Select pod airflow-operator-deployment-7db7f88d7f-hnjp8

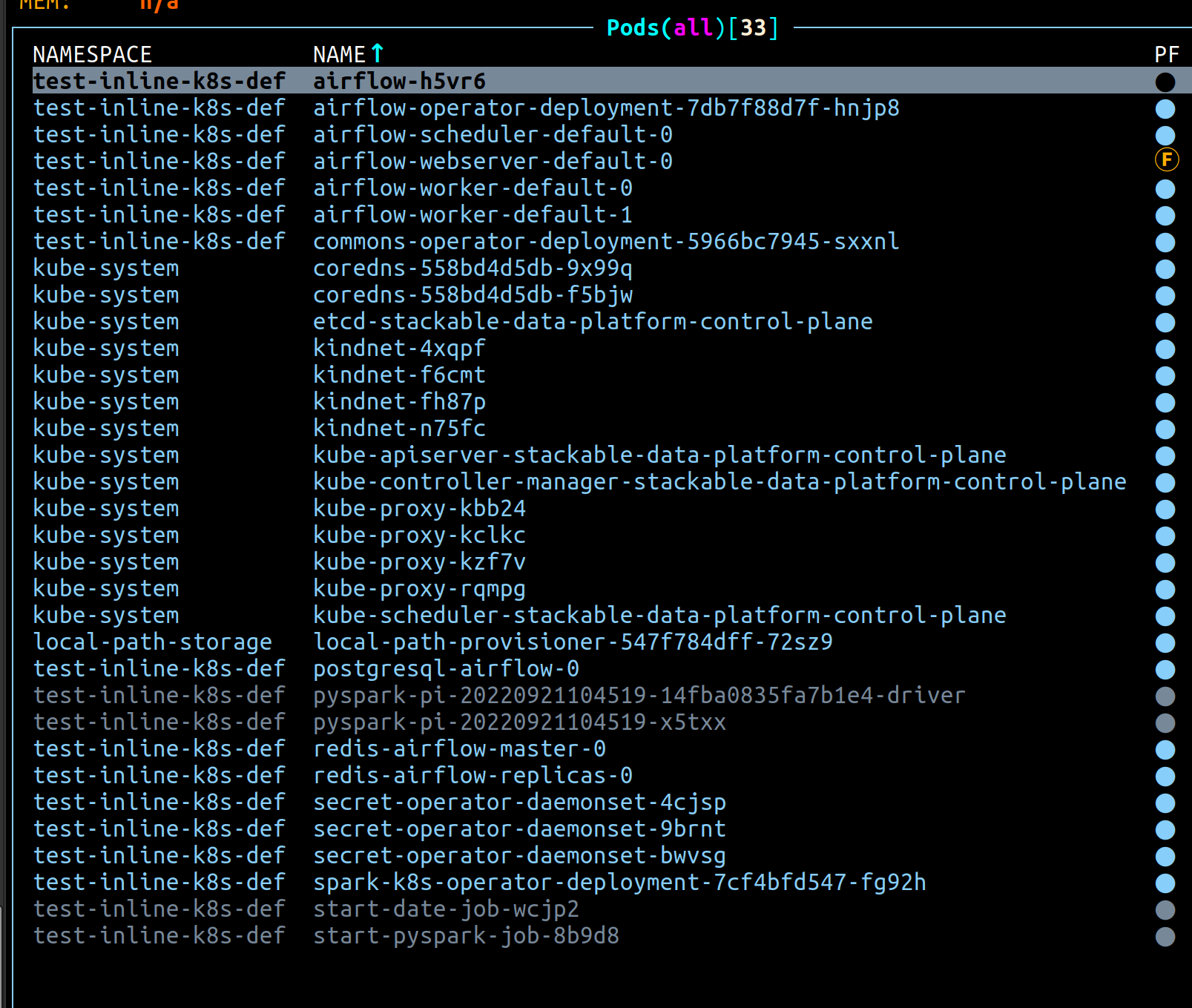pos(606,108)
